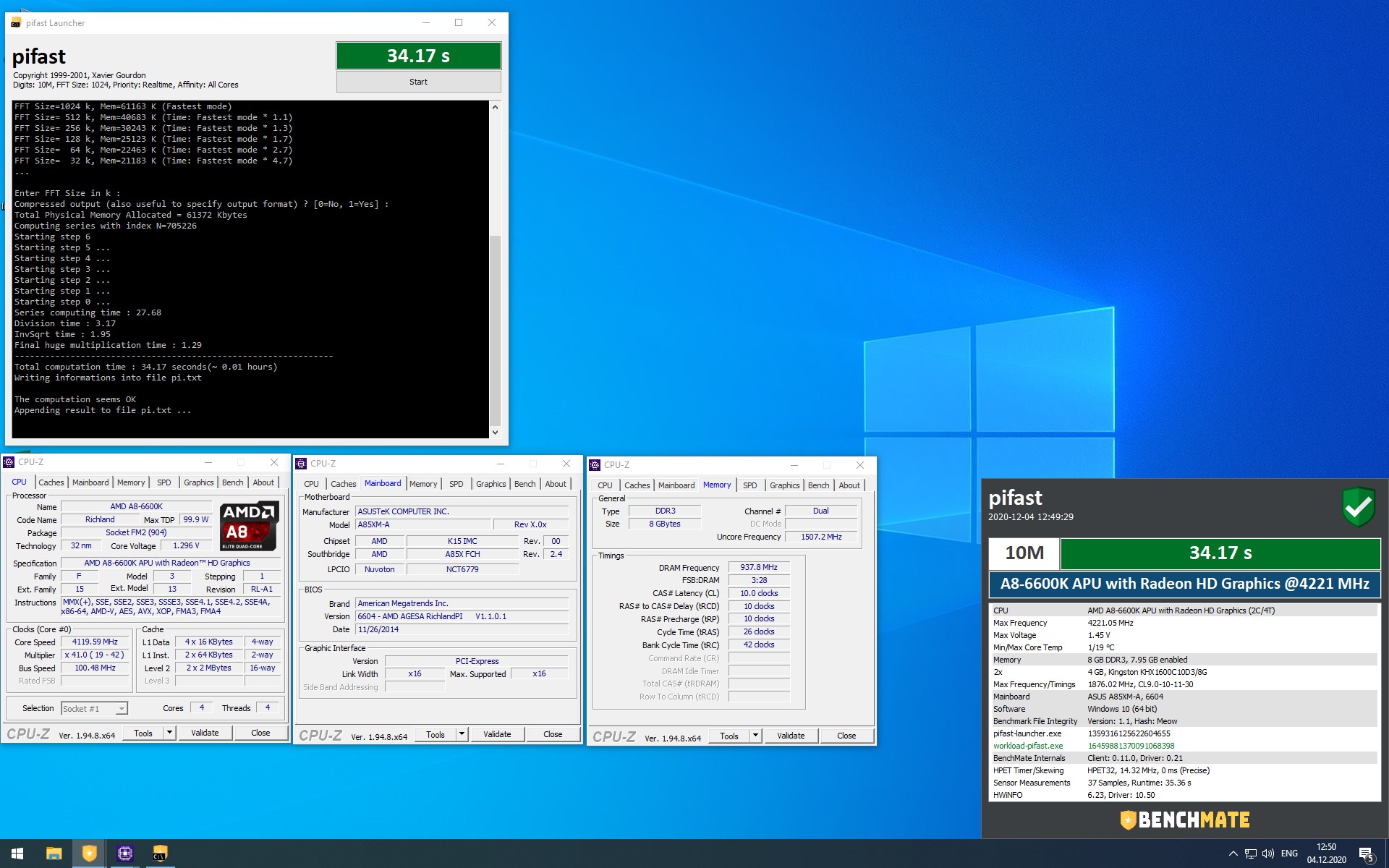
Task: Select CPU tab in the Mainboard window
Action: click(x=311, y=484)
